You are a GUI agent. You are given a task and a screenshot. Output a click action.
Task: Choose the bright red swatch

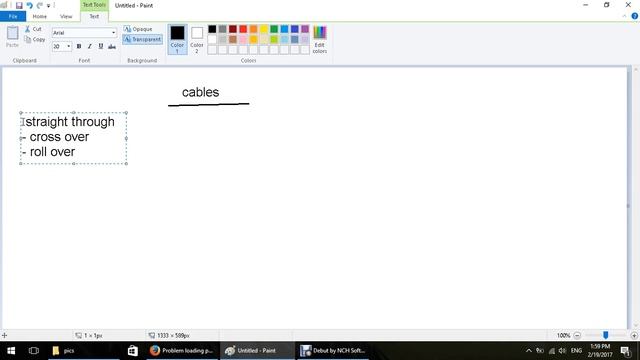pos(243,29)
